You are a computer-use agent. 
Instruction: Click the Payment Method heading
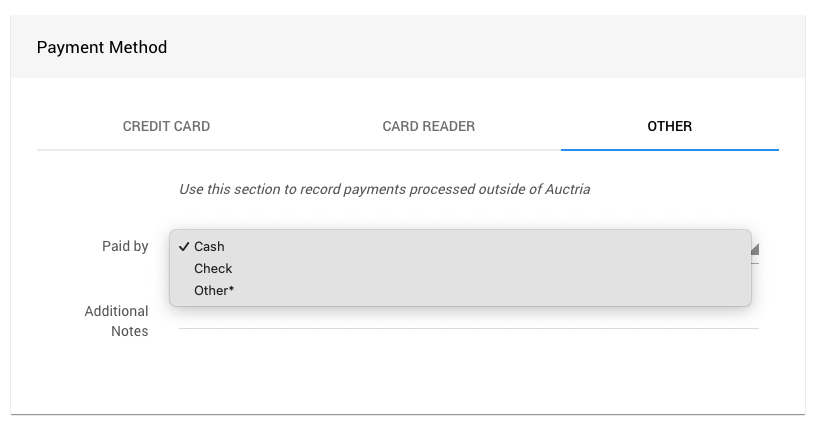click(x=102, y=47)
